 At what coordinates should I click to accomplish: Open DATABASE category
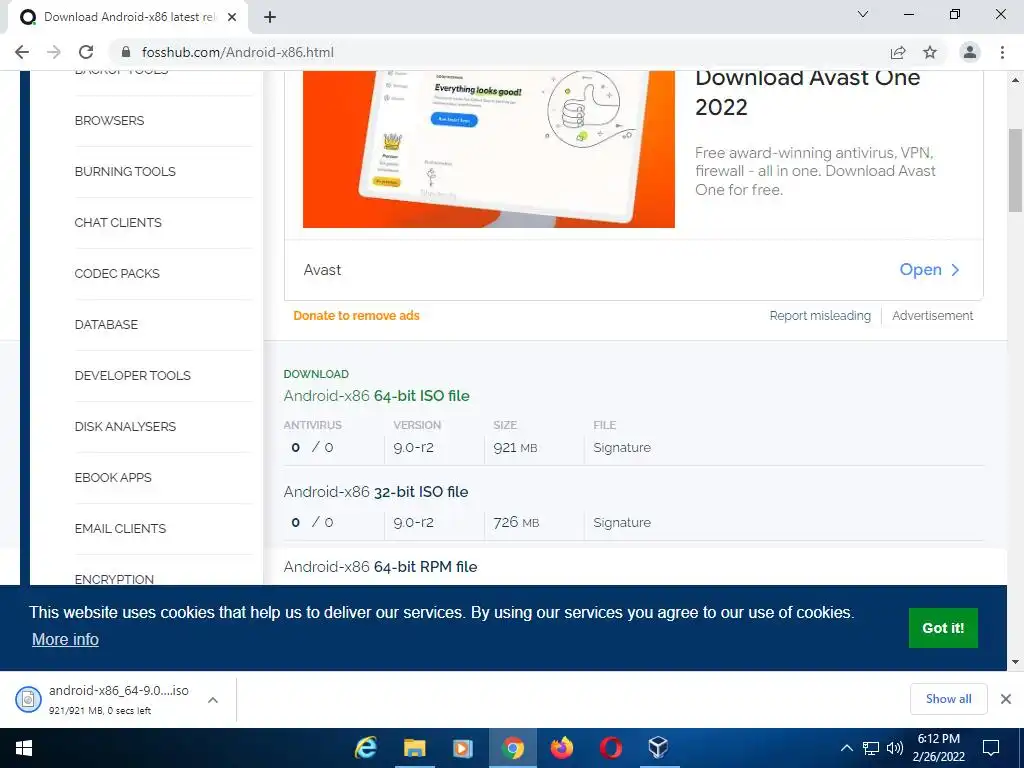(x=106, y=325)
